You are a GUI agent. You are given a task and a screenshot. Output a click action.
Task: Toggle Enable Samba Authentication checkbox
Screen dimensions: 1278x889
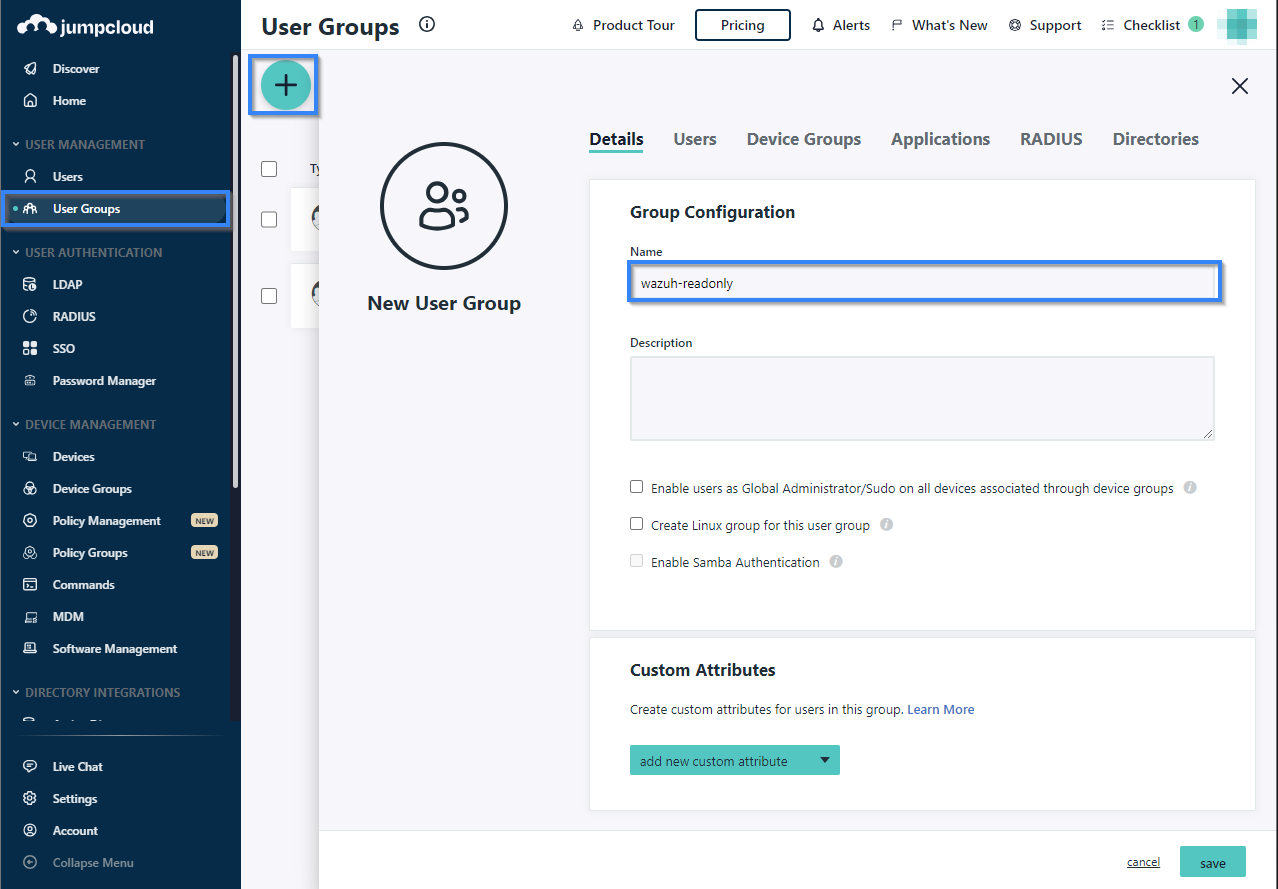[x=636, y=561]
